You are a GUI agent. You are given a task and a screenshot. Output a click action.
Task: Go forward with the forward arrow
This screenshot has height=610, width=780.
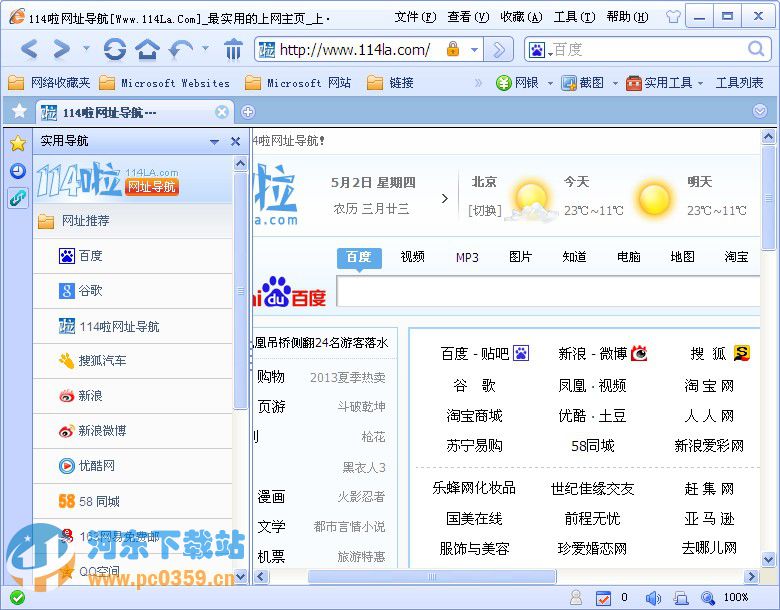(x=61, y=49)
